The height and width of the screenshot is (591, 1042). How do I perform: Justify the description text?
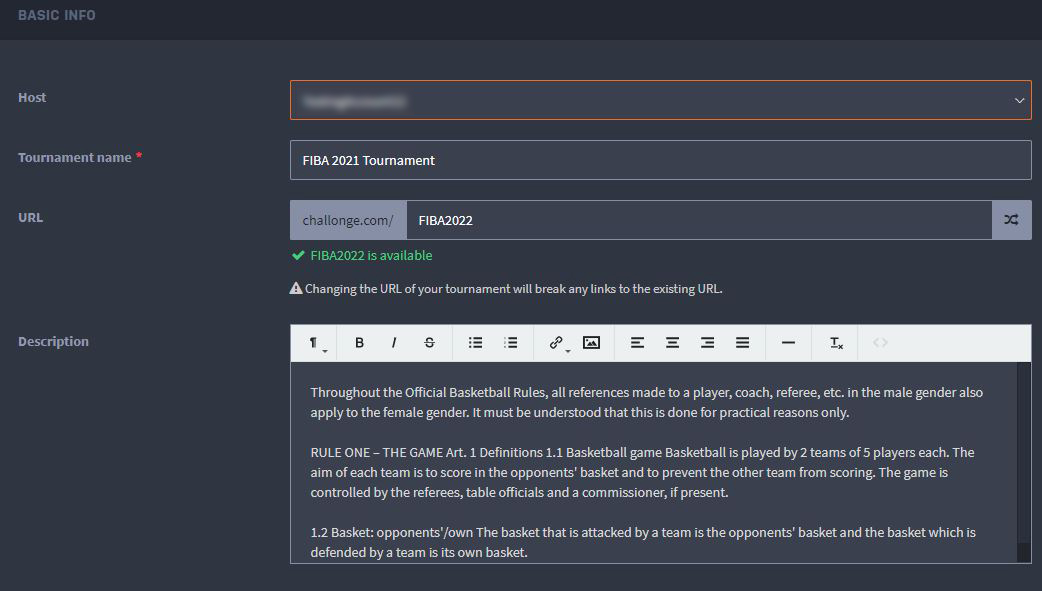742,342
